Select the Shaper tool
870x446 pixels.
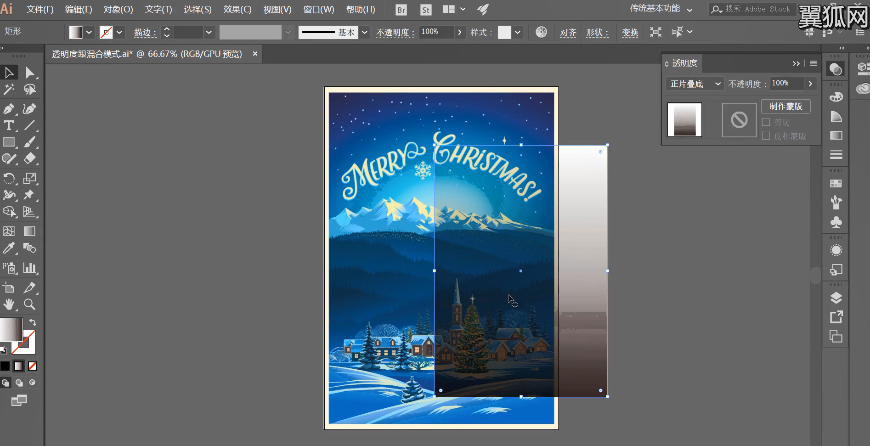(9, 159)
